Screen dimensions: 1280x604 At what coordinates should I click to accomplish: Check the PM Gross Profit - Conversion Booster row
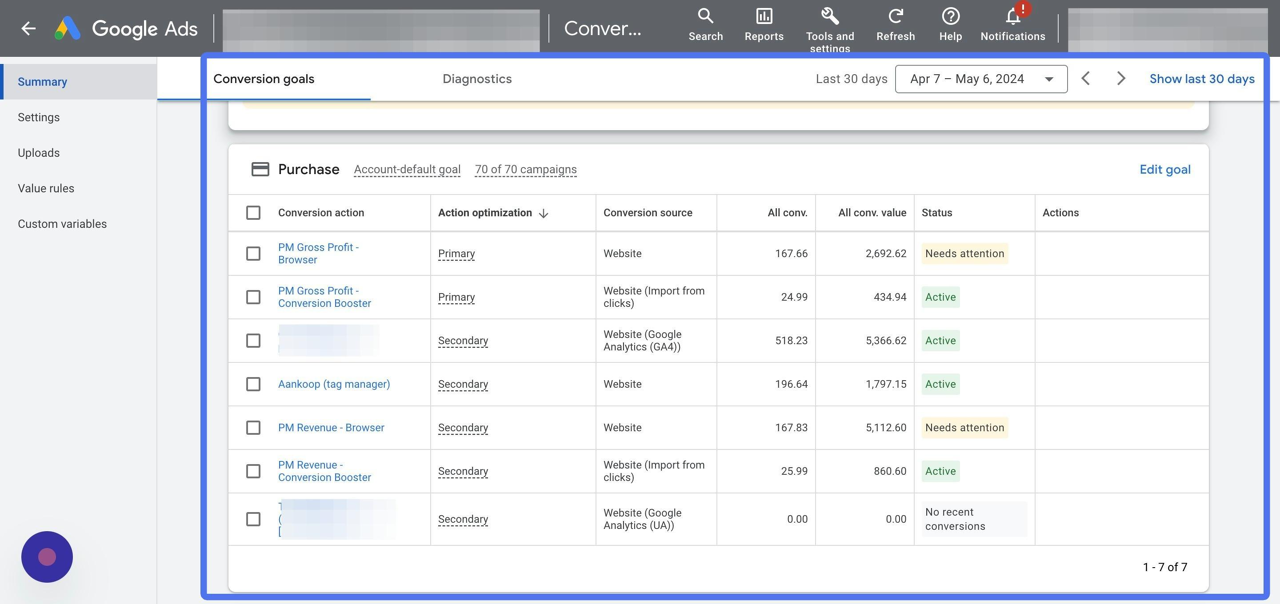[253, 297]
